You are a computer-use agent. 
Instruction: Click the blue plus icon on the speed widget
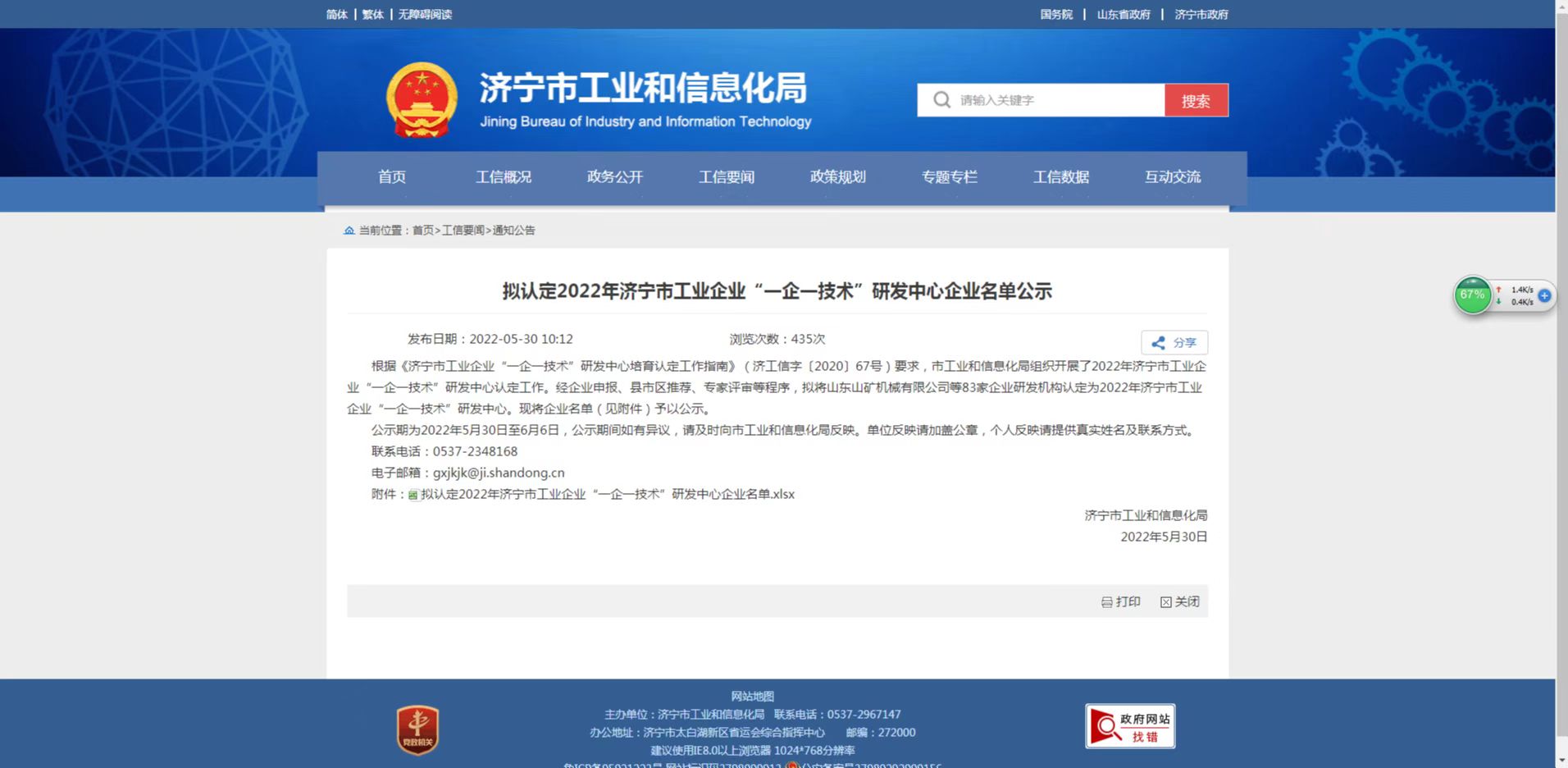coord(1543,295)
